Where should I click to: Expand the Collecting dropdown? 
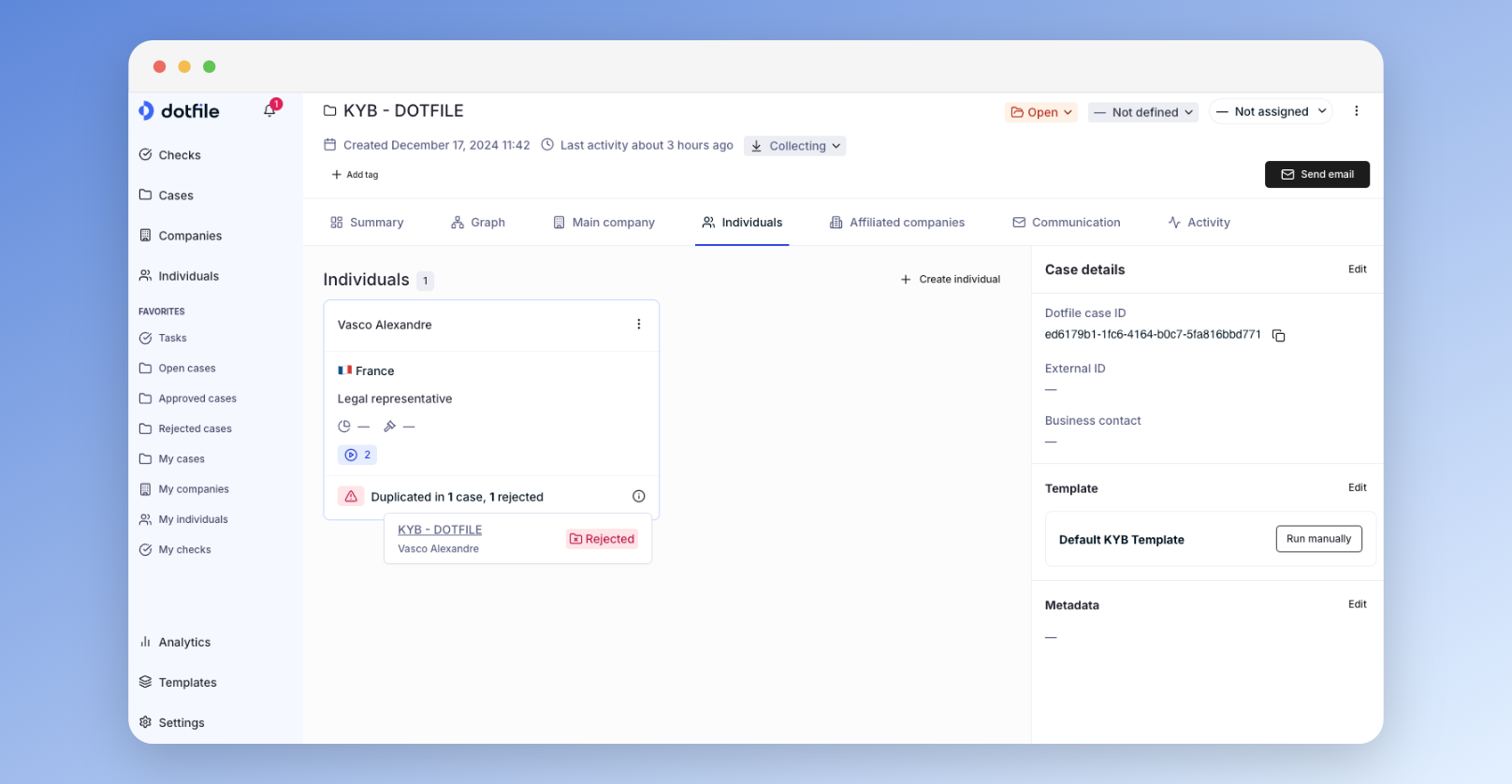795,146
